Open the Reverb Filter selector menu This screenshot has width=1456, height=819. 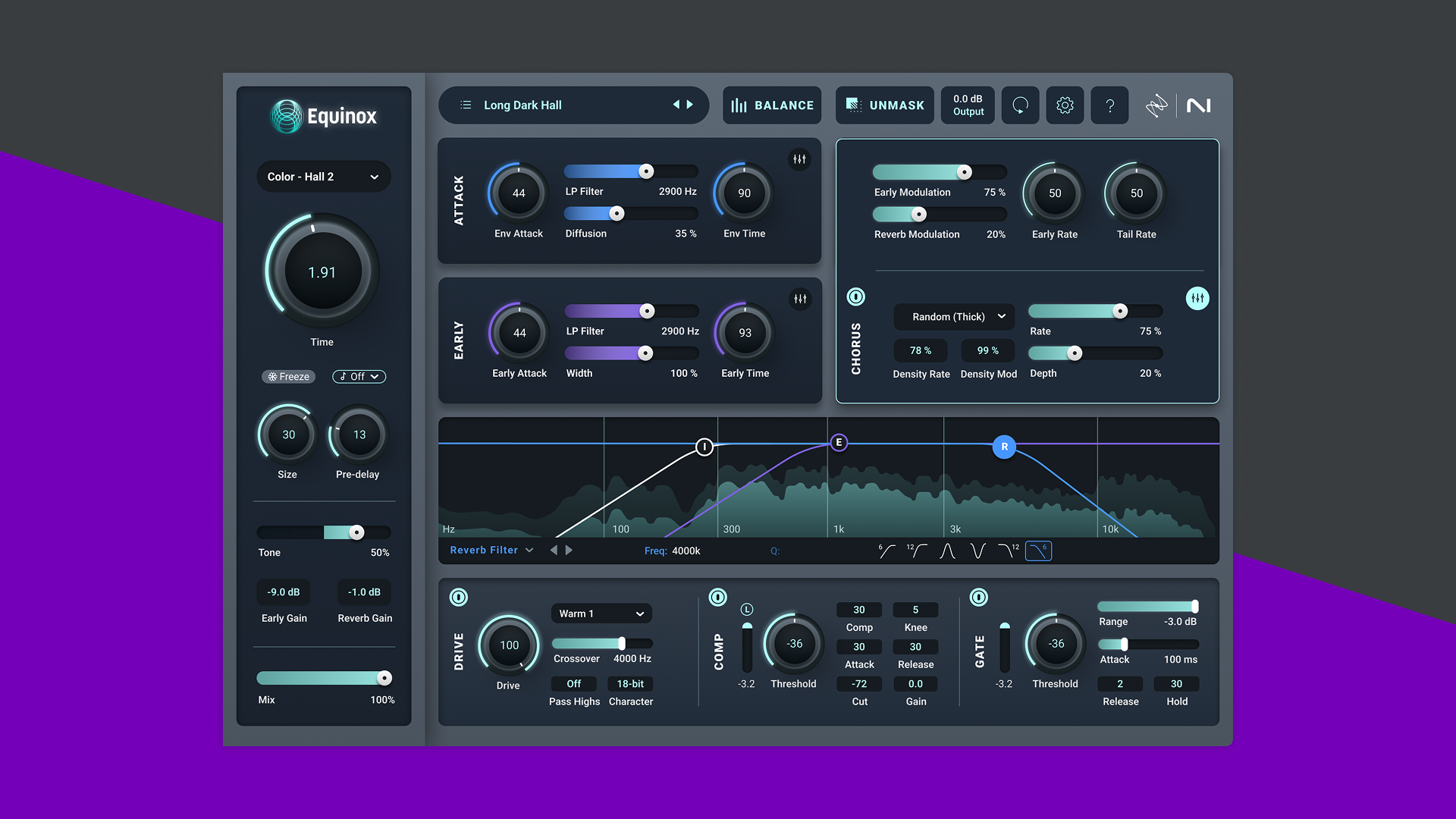coord(491,551)
